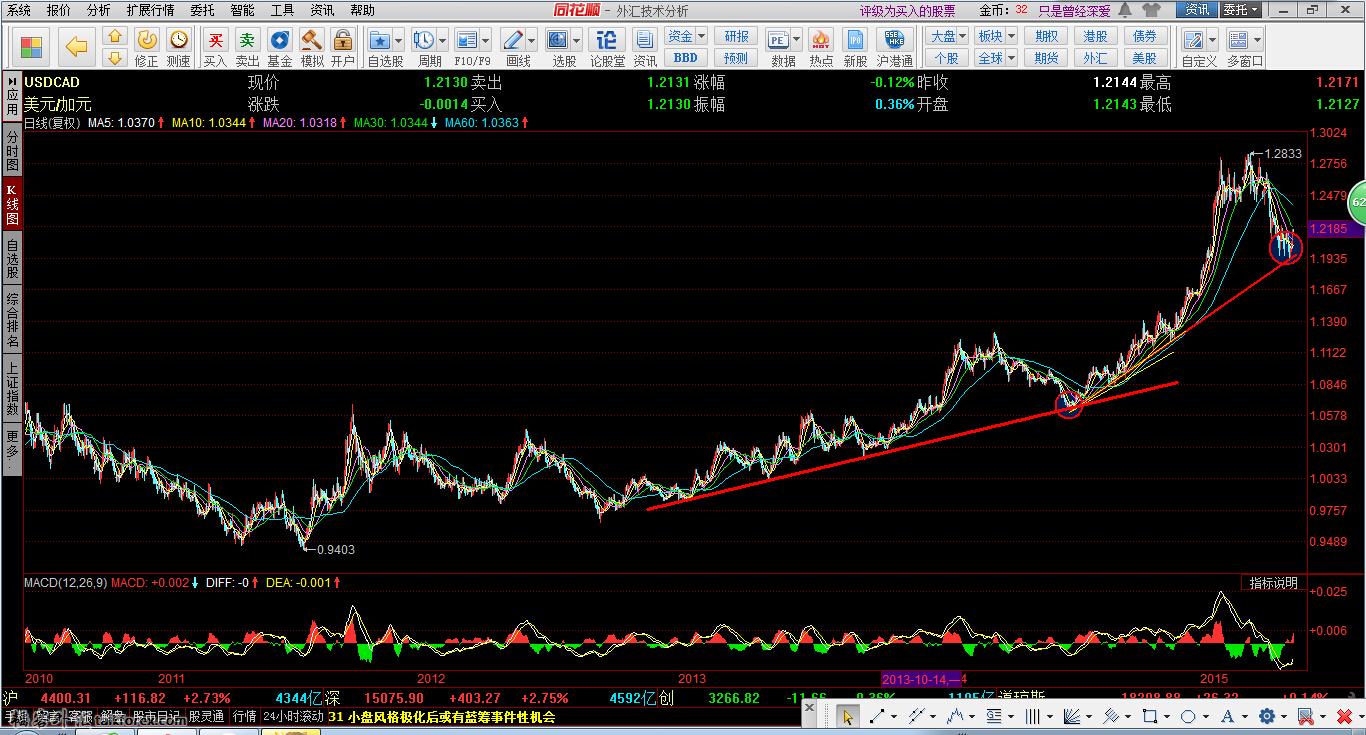Open 自选股 watchlist folder icon
Viewport: 1366px width, 735px height.
pos(380,40)
